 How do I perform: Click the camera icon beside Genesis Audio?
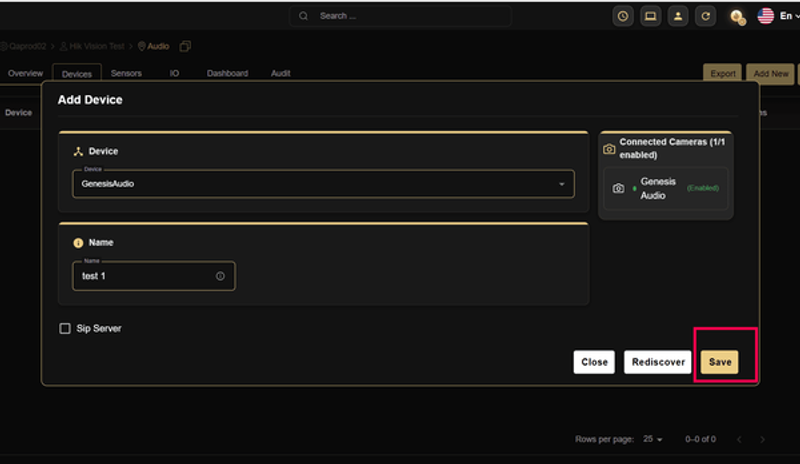point(618,188)
